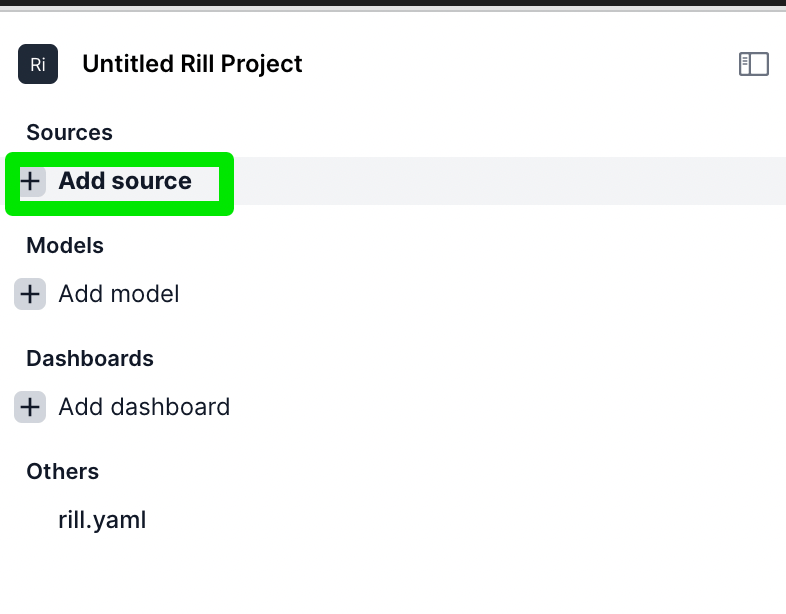This screenshot has height=614, width=786.
Task: Click the Ri project avatar icon
Action: point(38,64)
